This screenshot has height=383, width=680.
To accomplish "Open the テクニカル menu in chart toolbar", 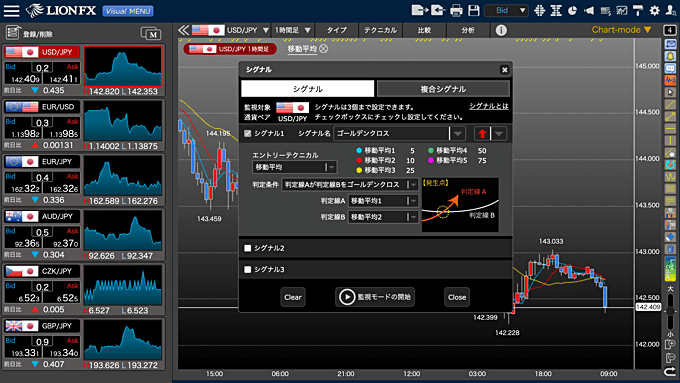I will [380, 30].
